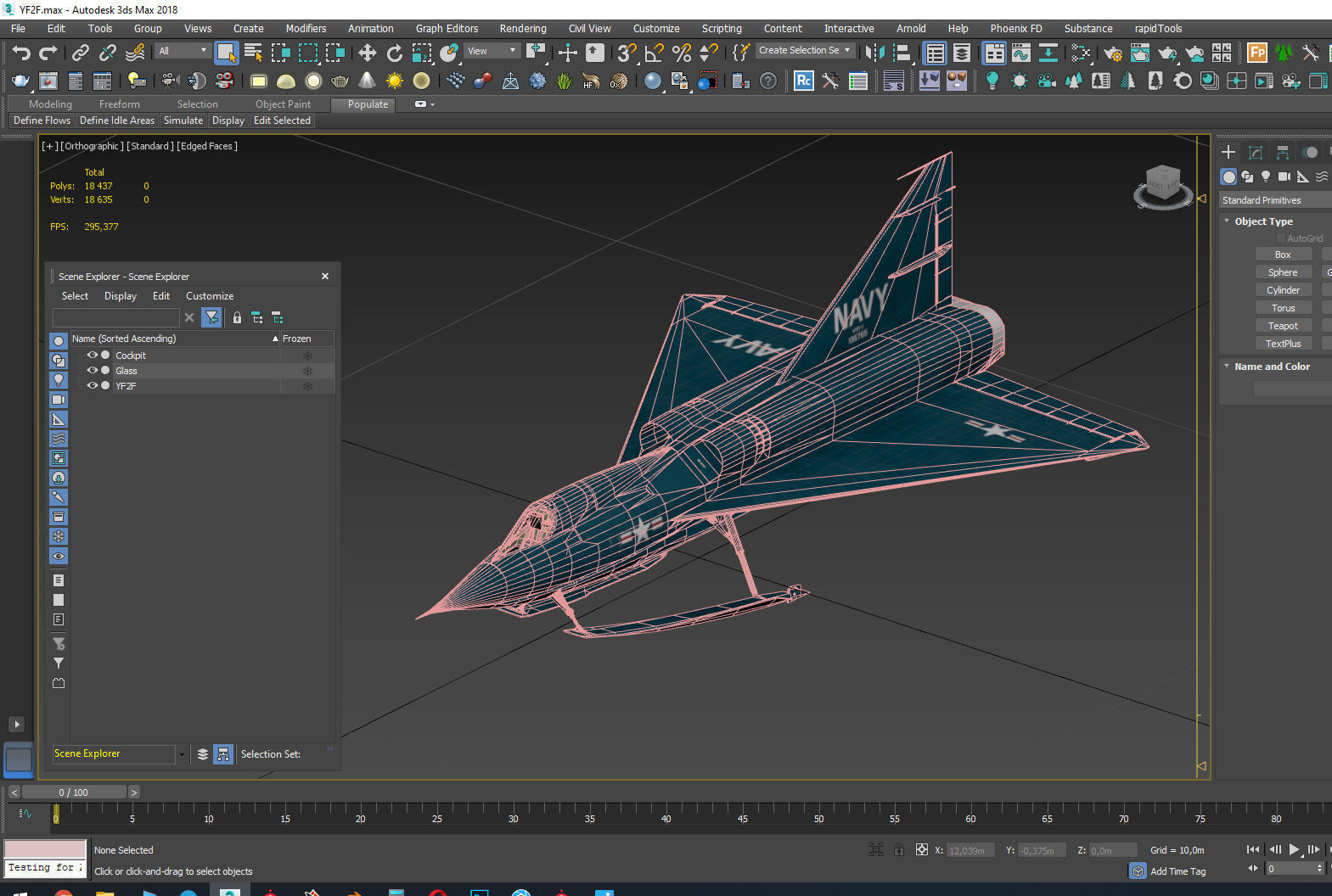This screenshot has height=896, width=1332.
Task: Click Add Time Tag
Action: (1177, 871)
